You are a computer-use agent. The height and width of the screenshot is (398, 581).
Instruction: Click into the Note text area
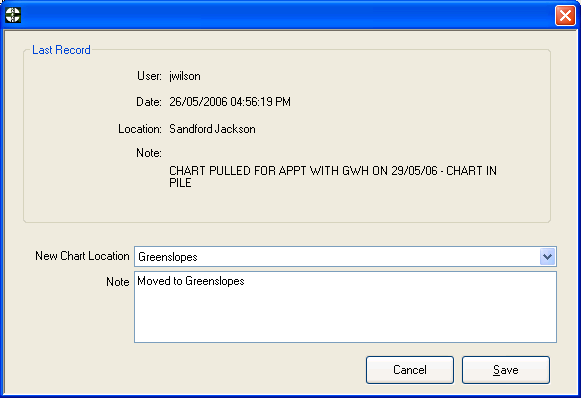tap(345, 307)
